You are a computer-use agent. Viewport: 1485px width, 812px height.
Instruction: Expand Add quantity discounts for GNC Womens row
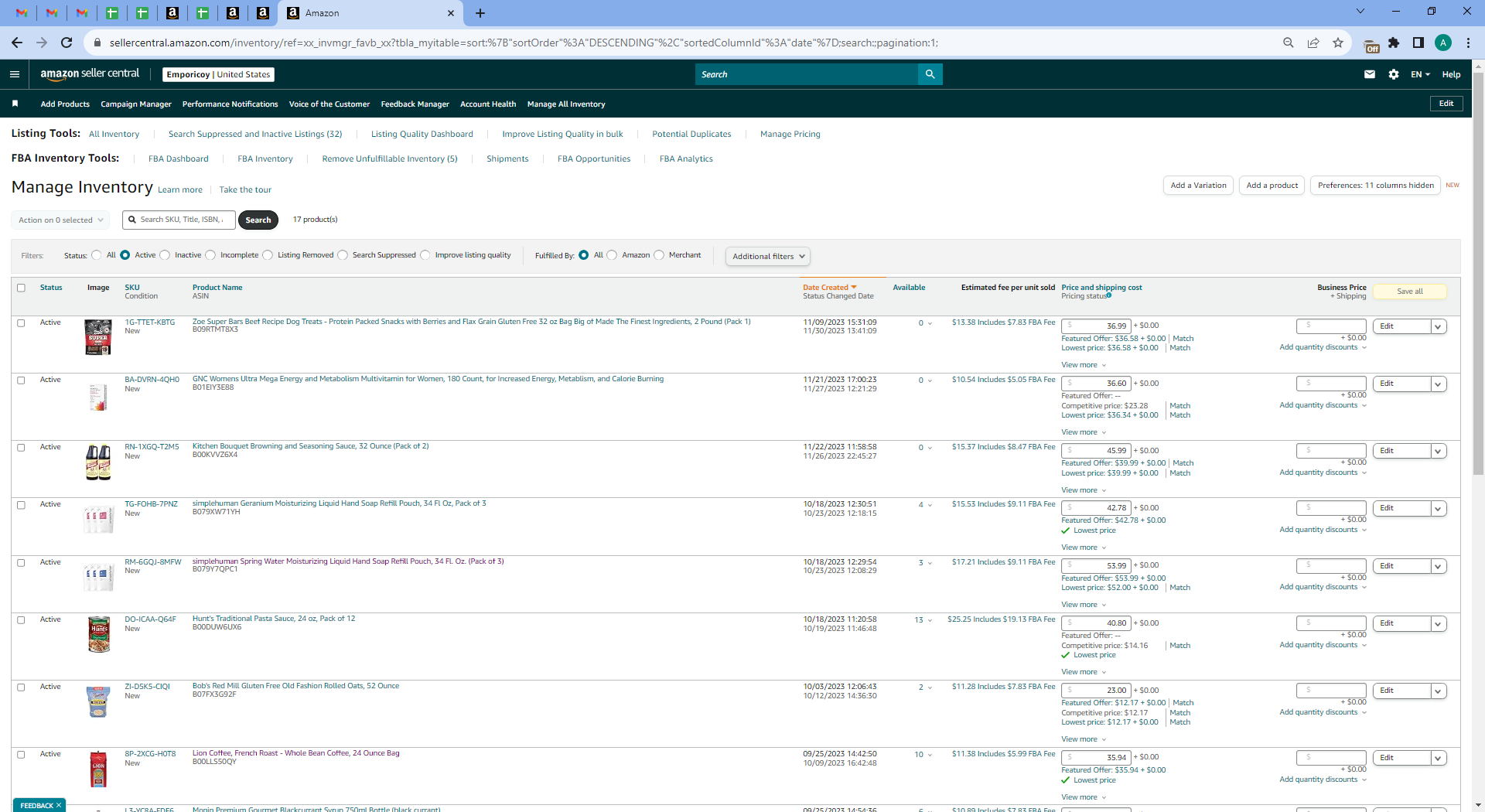tap(1323, 405)
